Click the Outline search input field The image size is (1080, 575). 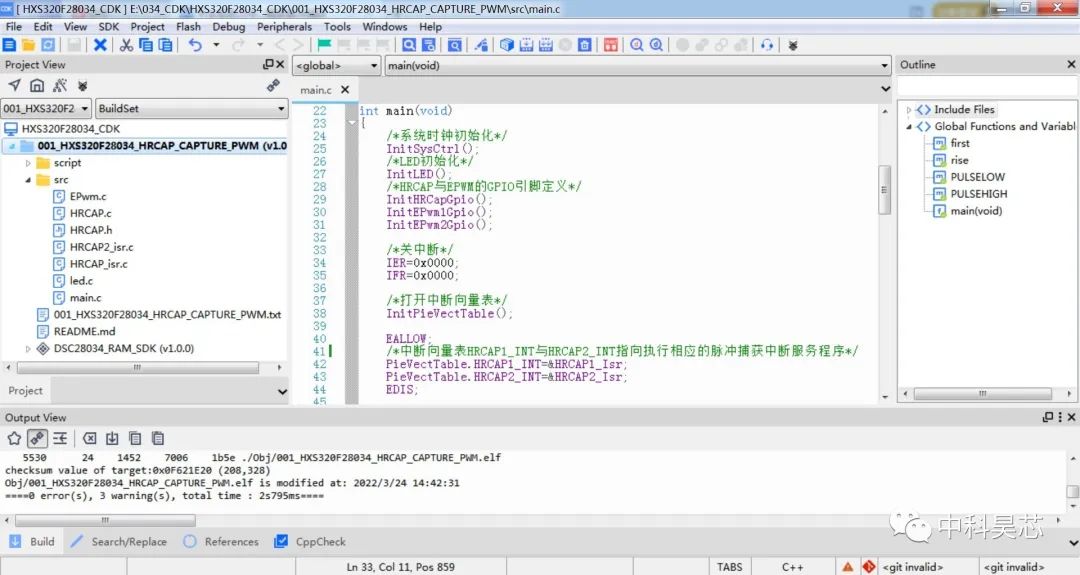coord(987,86)
